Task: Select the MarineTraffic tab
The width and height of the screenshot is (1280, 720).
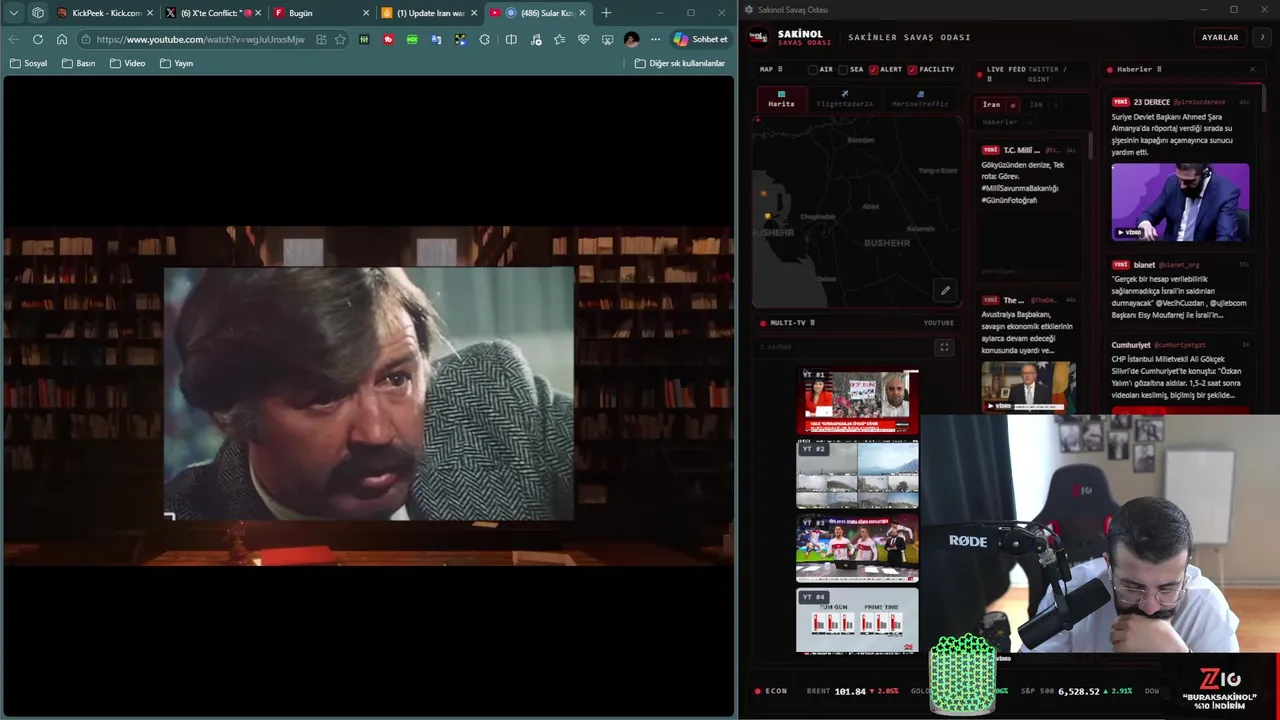Action: [x=920, y=99]
